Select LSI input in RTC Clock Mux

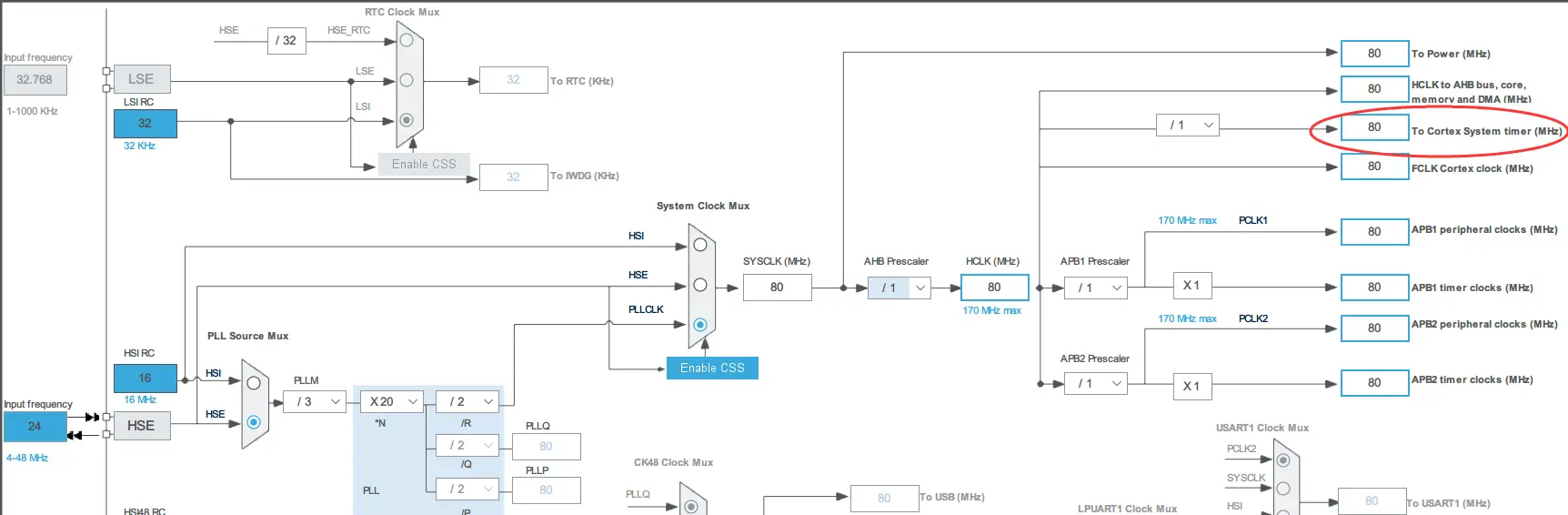point(407,120)
